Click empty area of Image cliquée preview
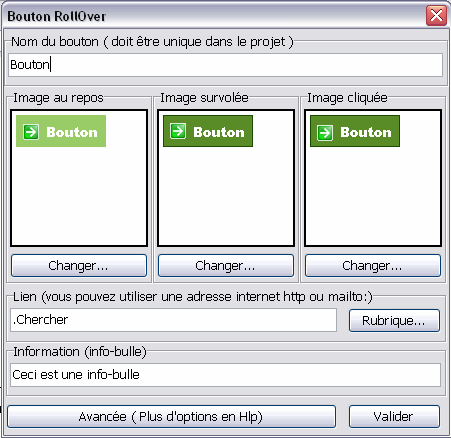 click(373, 197)
